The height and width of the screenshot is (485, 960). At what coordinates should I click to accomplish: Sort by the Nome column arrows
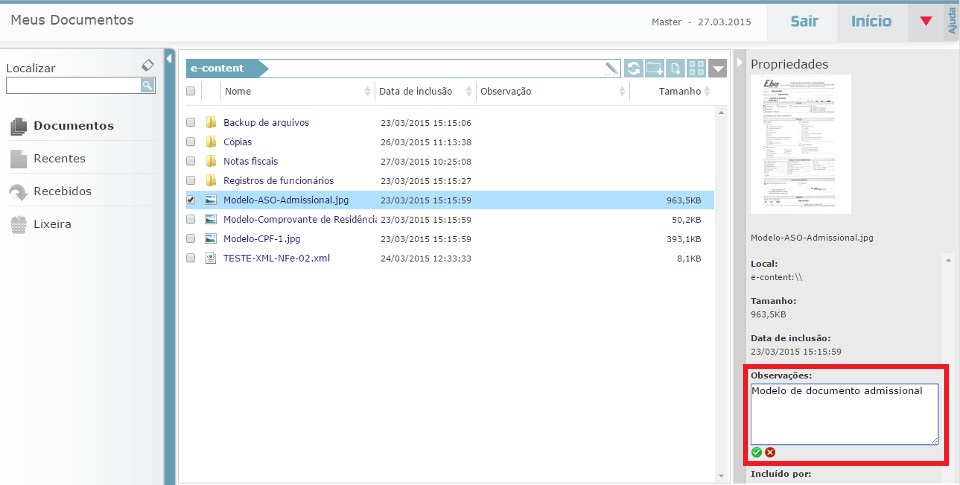click(x=367, y=91)
